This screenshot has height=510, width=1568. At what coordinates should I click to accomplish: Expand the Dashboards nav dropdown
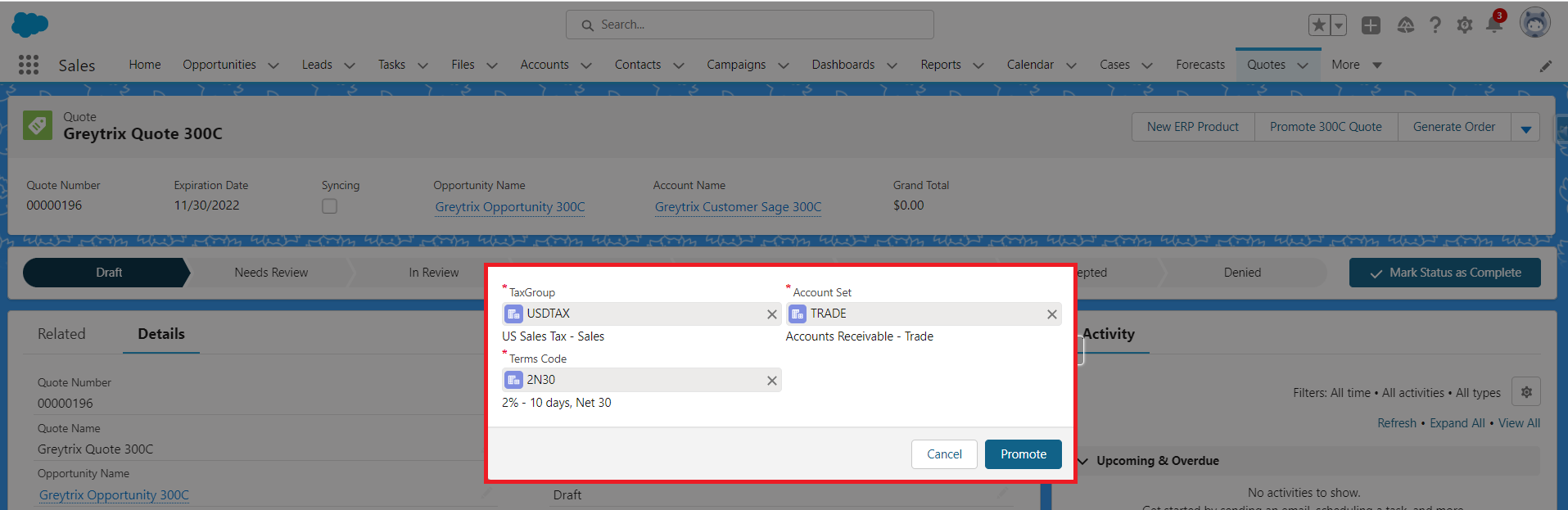[x=892, y=65]
